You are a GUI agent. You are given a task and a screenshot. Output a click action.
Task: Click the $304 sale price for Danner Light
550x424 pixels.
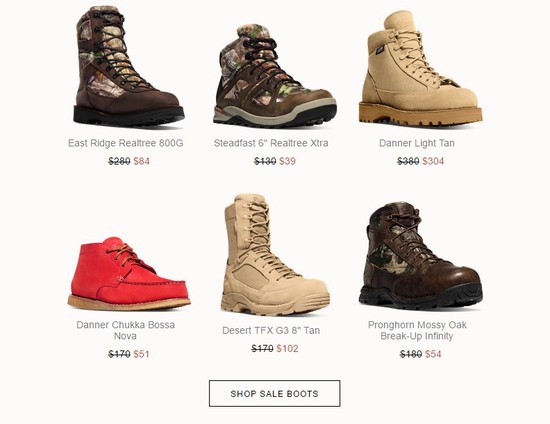coord(433,161)
